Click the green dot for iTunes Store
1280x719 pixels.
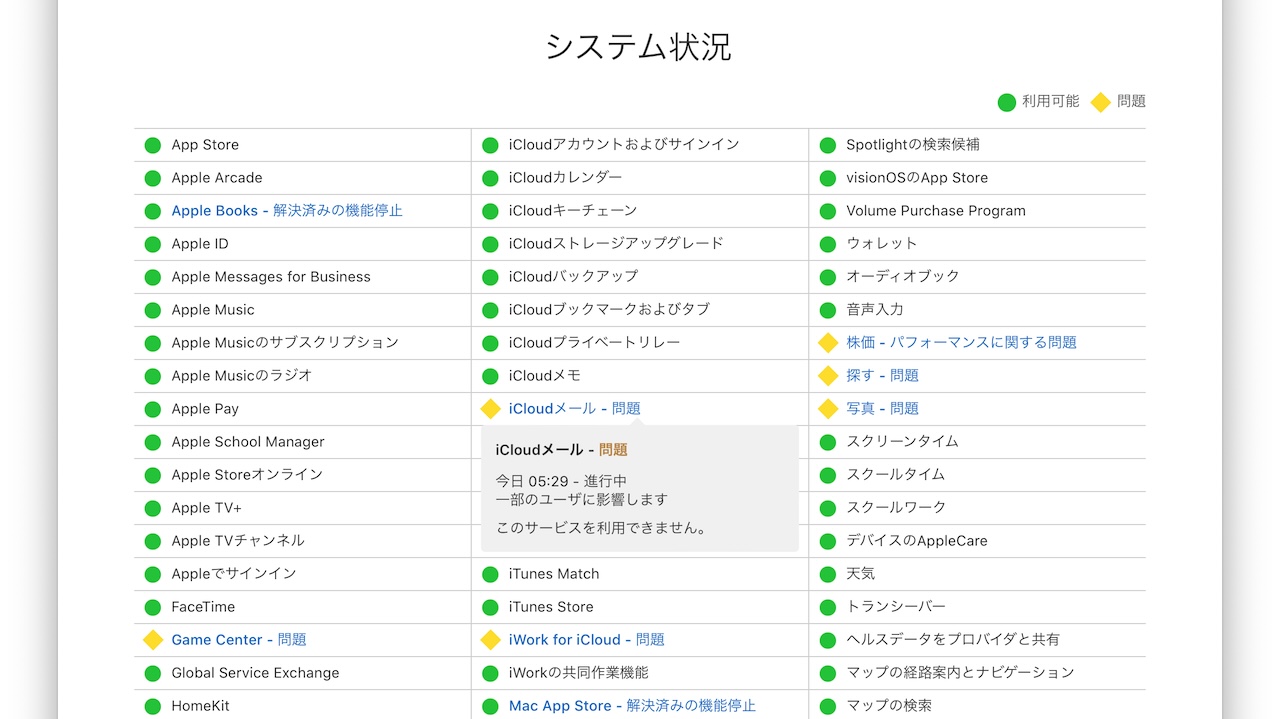click(x=490, y=607)
